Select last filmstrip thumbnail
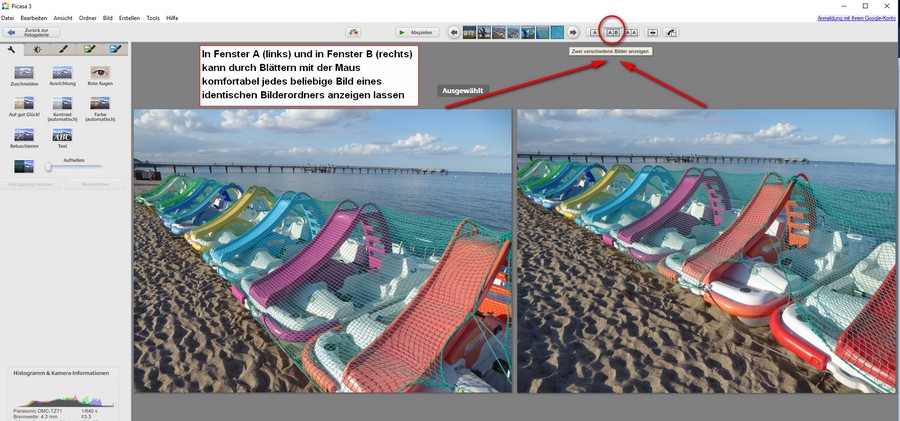 tap(557, 33)
